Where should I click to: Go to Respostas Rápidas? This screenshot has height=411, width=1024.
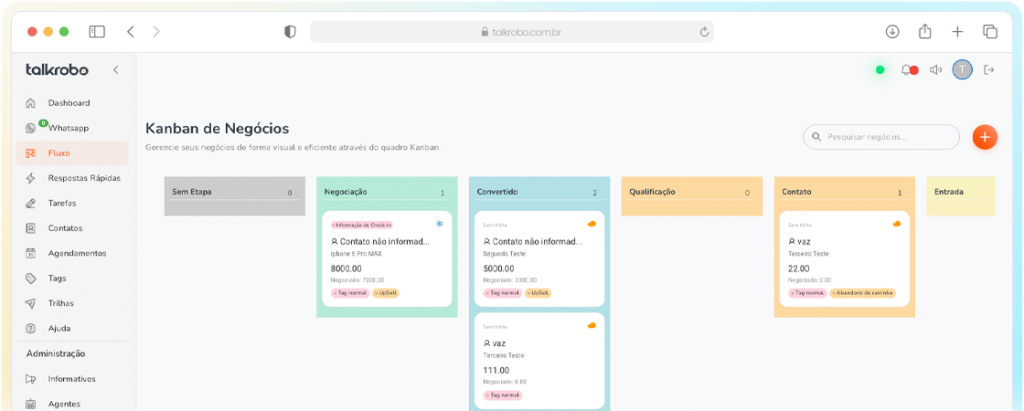(84, 178)
